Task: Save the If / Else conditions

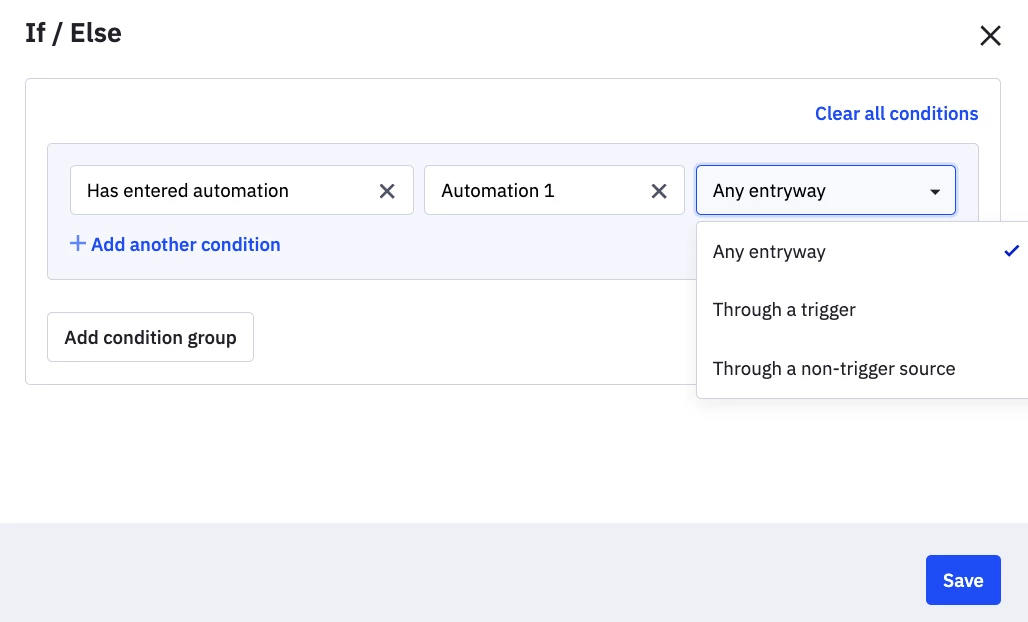Action: point(962,580)
